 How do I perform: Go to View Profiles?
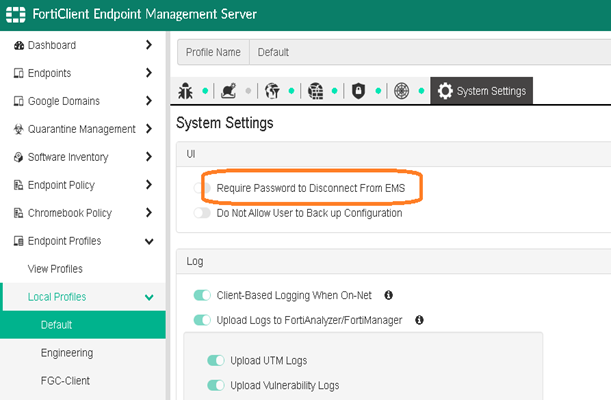click(55, 269)
